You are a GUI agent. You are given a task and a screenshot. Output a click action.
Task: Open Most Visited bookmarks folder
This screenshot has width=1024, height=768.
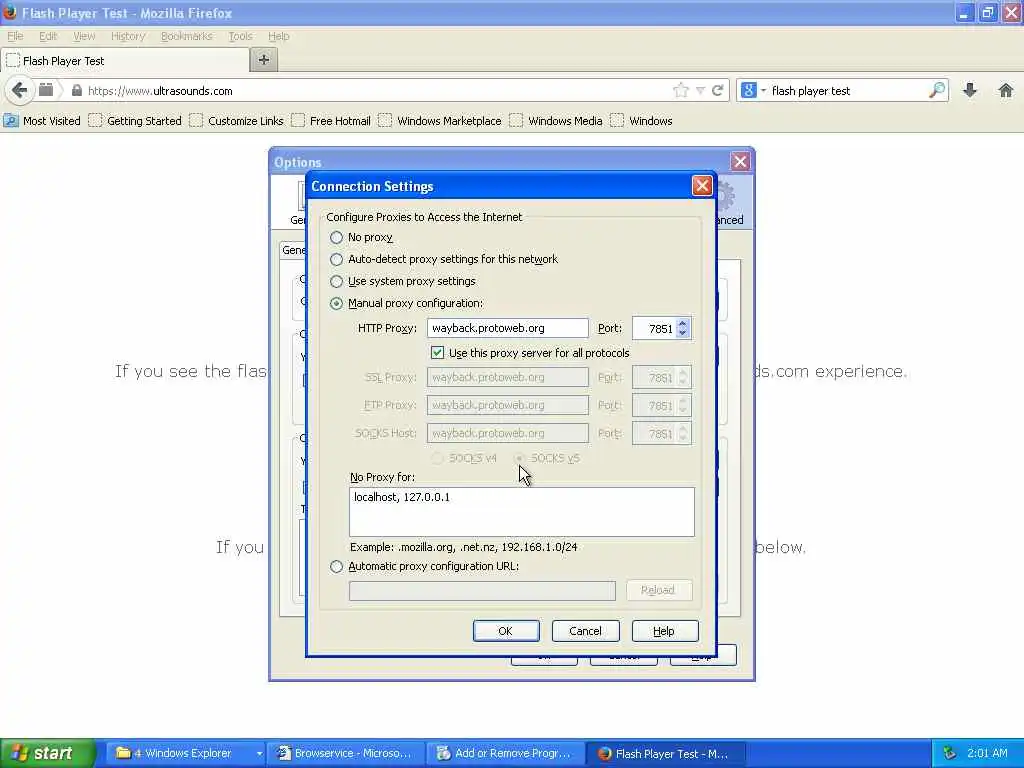click(42, 121)
